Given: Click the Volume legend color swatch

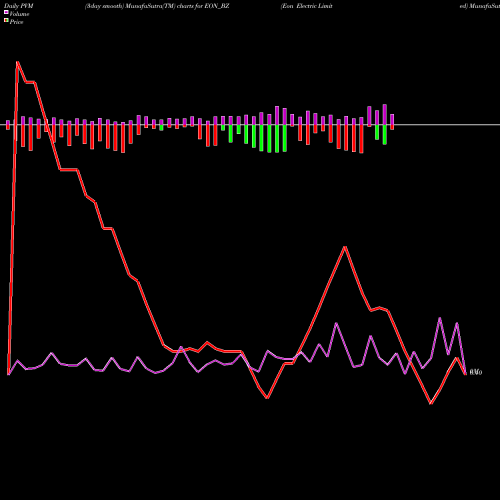Looking at the screenshot, I should (6, 12).
